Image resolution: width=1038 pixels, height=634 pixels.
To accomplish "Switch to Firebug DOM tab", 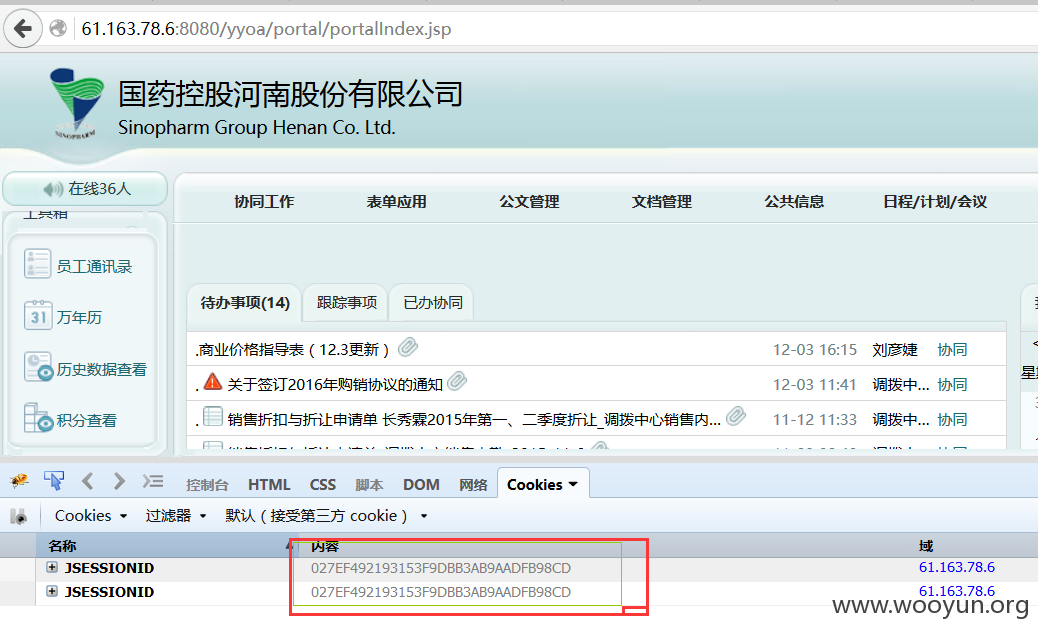I will [x=421, y=485].
